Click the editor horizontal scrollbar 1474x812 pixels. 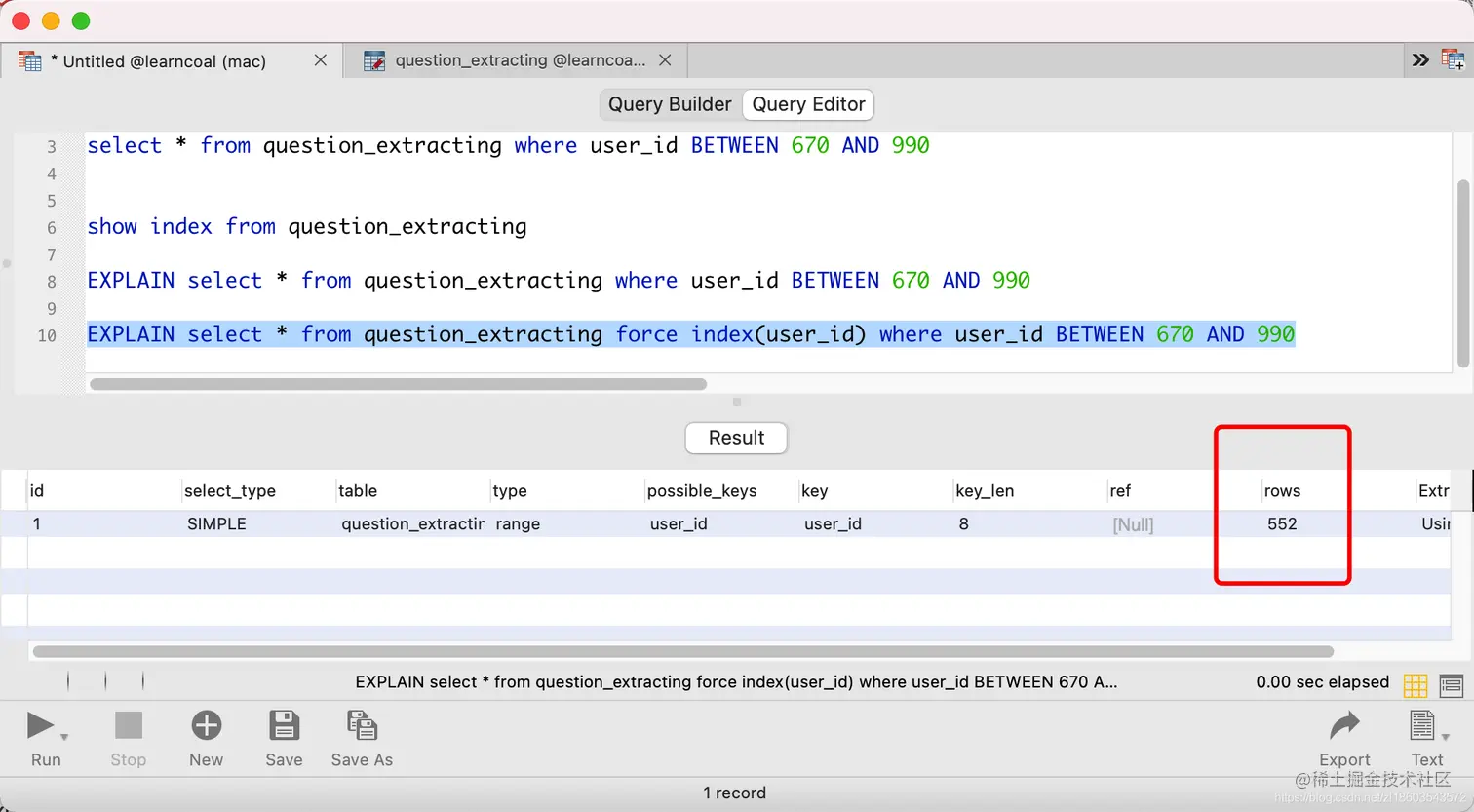[398, 384]
